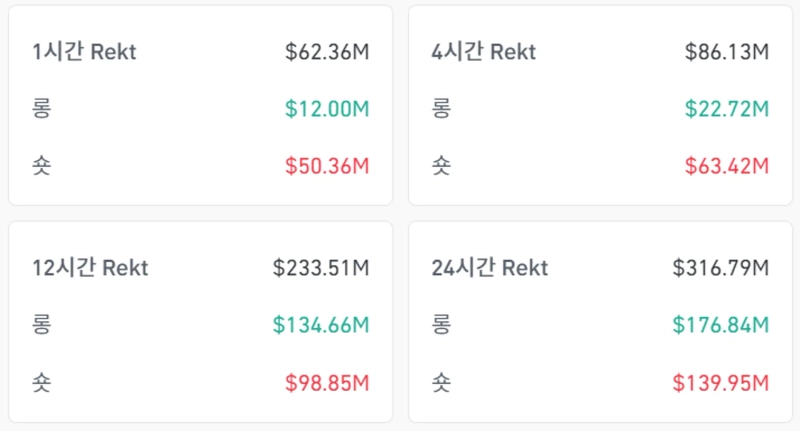Click the 12시간 long amount $134.66M
The height and width of the screenshot is (431, 800).
tap(321, 325)
